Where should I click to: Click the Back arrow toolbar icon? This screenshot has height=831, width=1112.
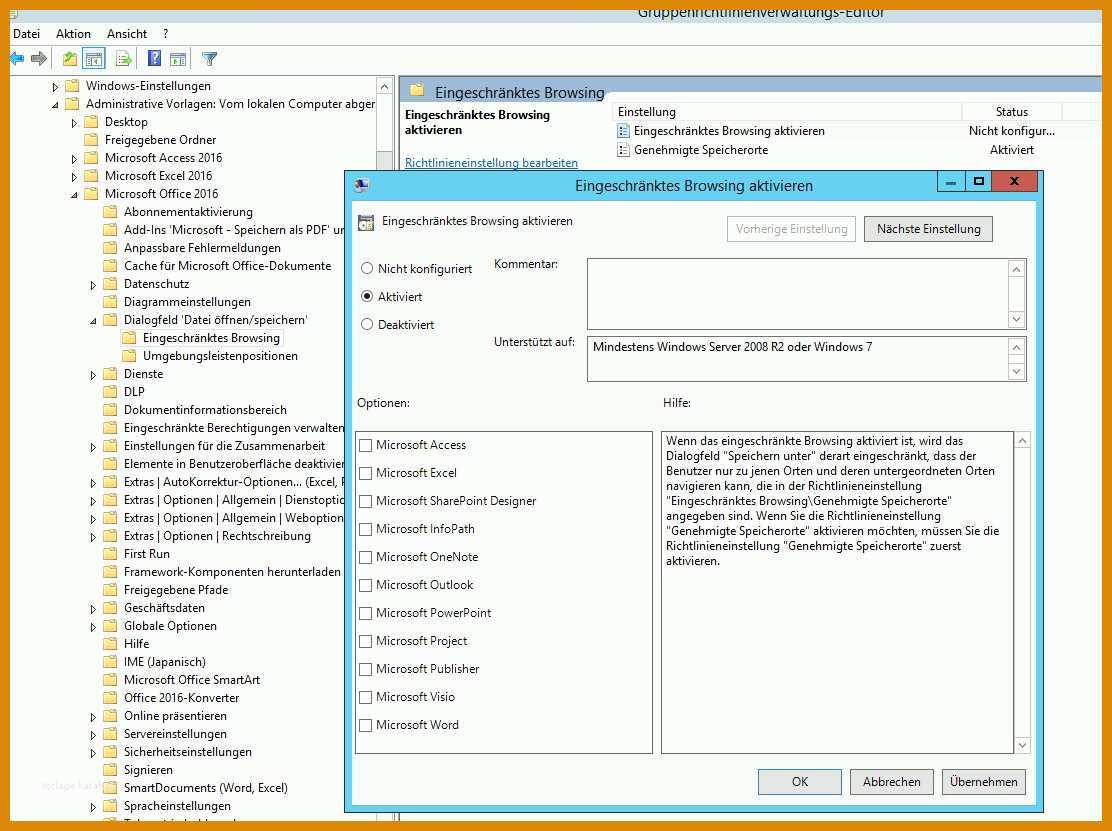(17, 59)
